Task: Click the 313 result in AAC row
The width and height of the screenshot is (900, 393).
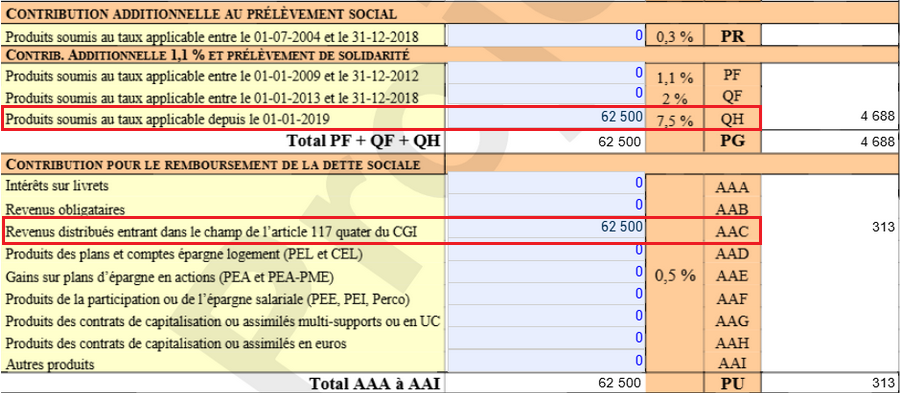Action: [884, 227]
